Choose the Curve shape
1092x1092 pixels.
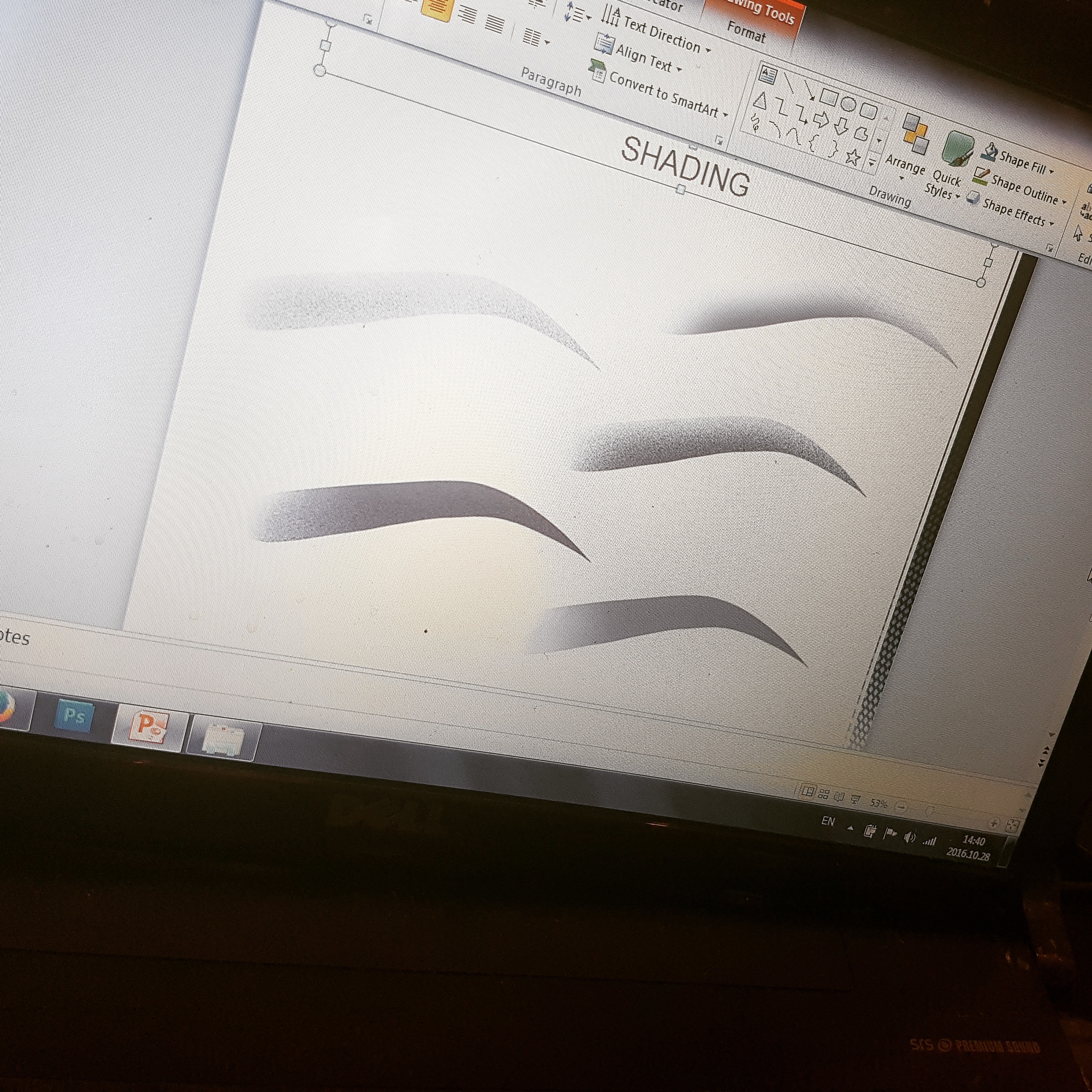coord(794,137)
